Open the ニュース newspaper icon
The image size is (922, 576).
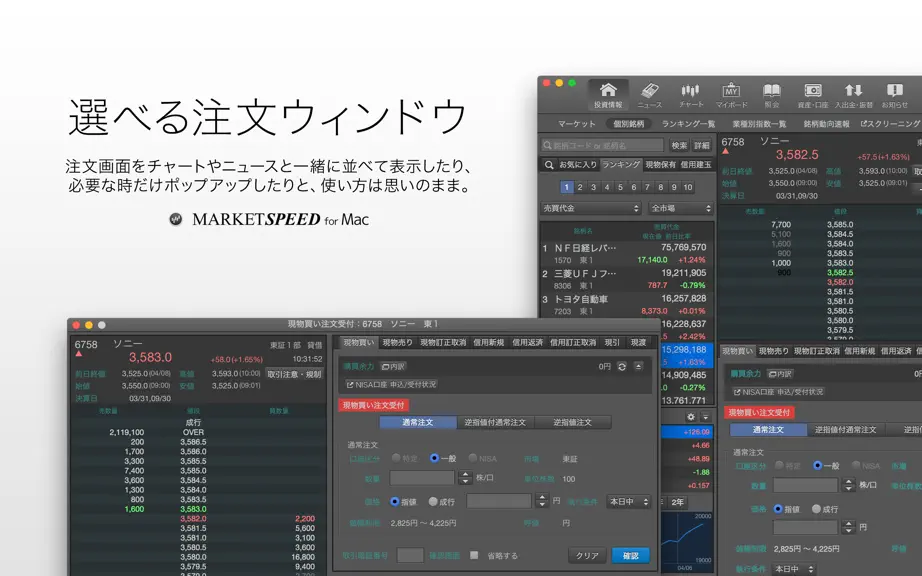pyautogui.click(x=650, y=95)
